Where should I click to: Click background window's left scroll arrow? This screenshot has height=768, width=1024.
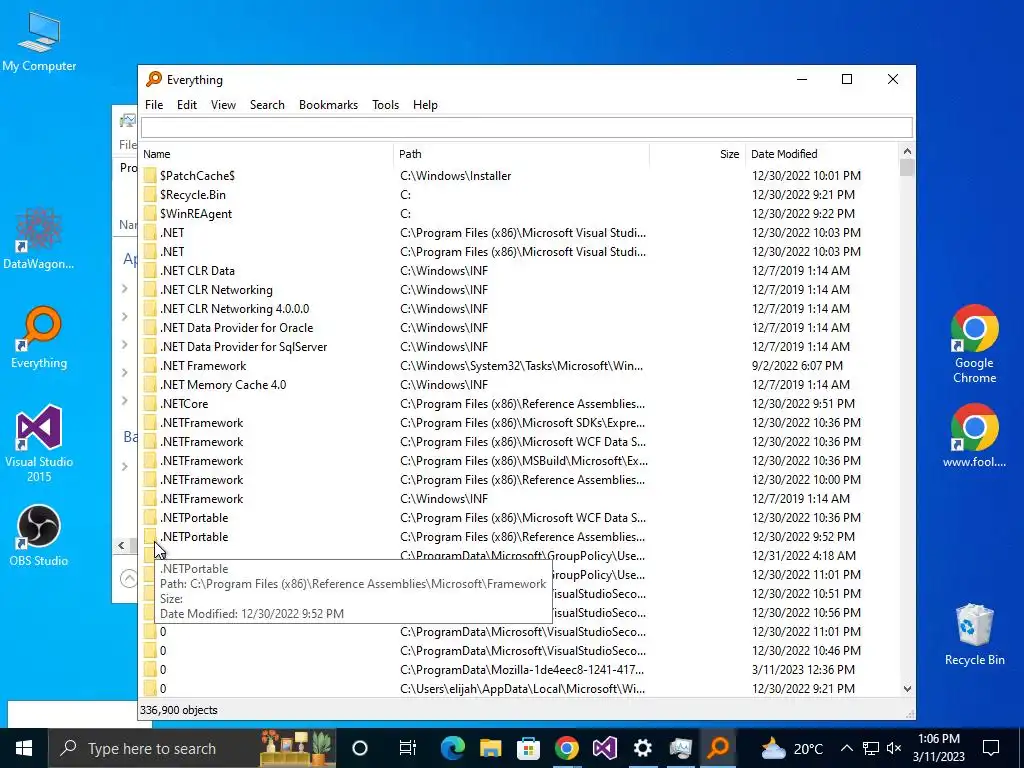(121, 545)
